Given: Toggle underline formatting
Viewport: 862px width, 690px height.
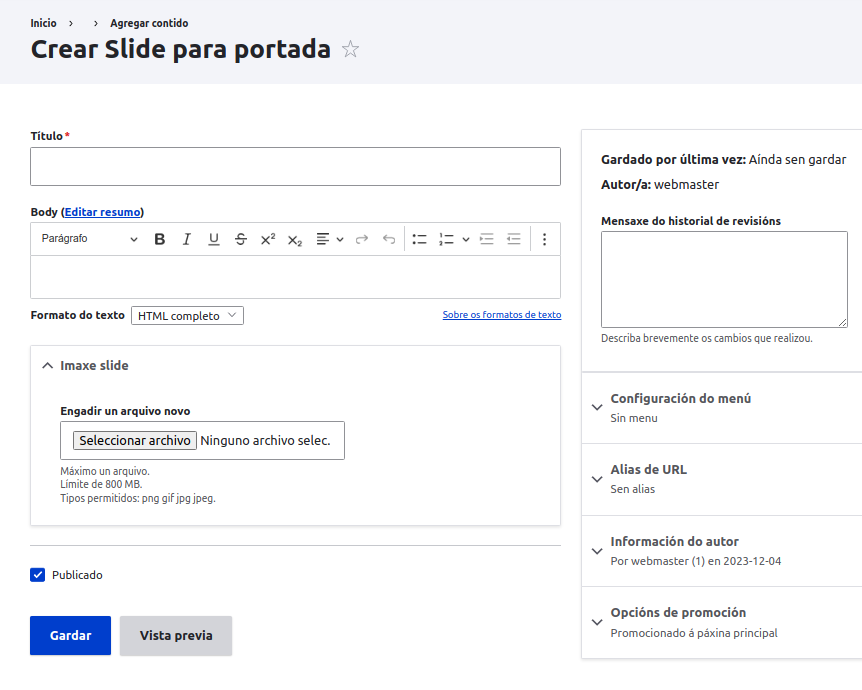Looking at the screenshot, I should pos(213,239).
